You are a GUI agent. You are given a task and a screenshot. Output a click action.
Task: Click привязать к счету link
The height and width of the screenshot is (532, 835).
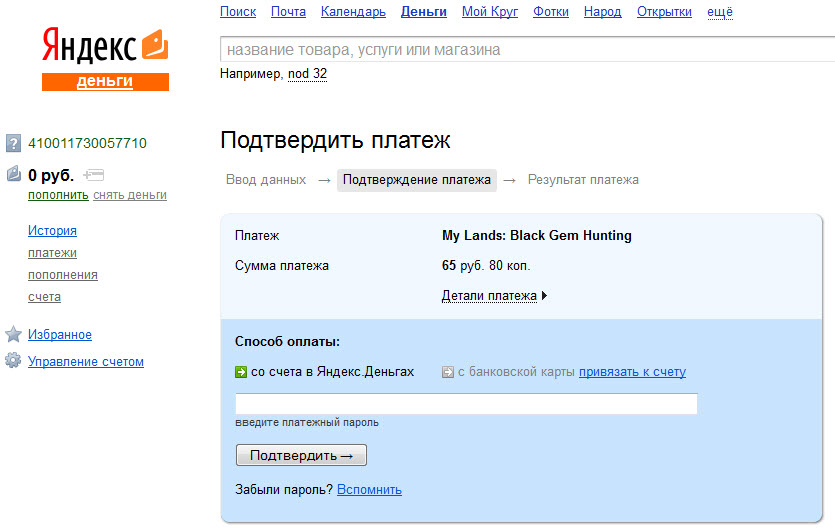point(633,372)
